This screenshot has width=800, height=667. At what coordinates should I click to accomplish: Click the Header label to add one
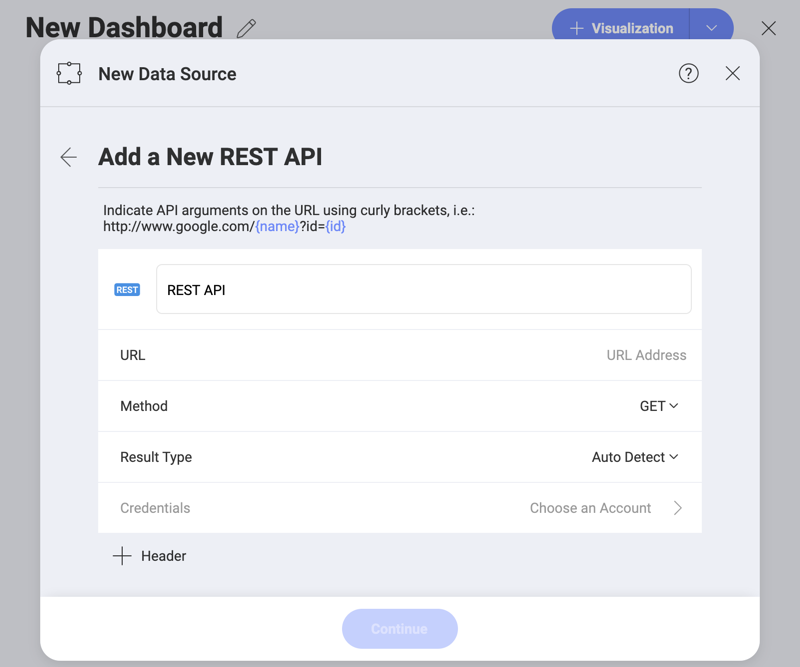(163, 556)
